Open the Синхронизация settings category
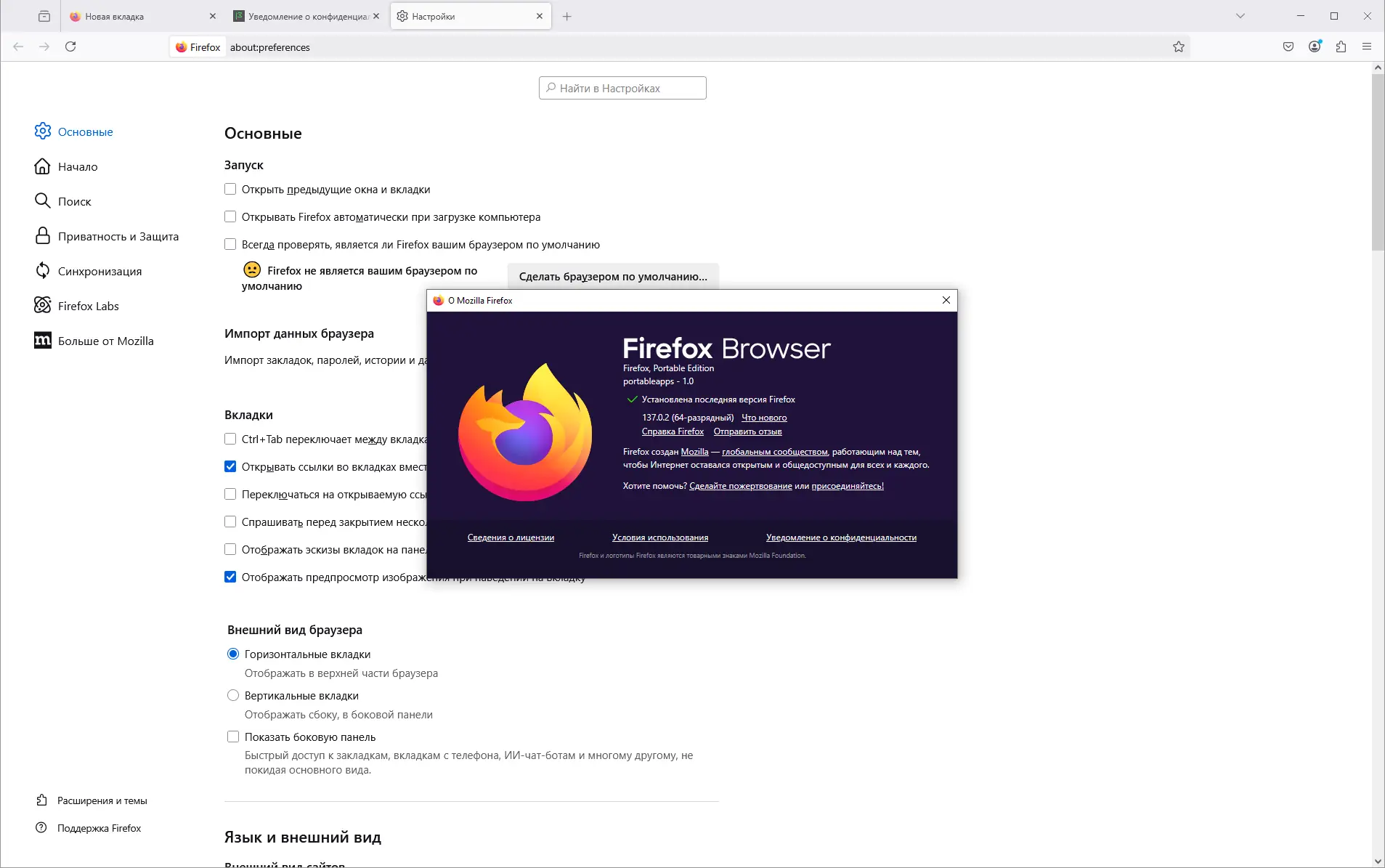Viewport: 1385px width, 868px height. (89, 271)
